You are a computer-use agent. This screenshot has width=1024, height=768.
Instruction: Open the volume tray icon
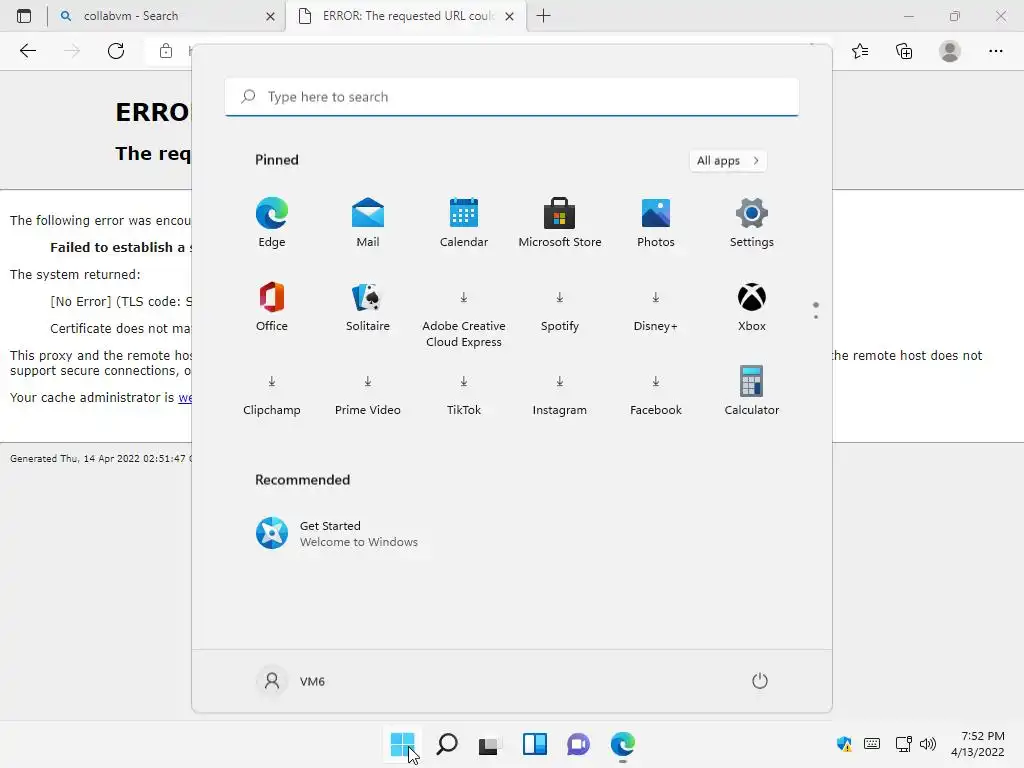927,744
